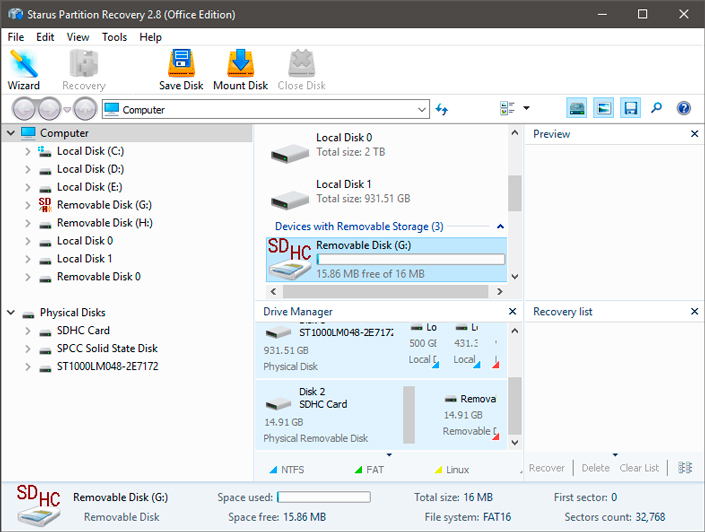This screenshot has height=532, width=705.
Task: Launch the recovery Wizard tool
Action: 24,70
